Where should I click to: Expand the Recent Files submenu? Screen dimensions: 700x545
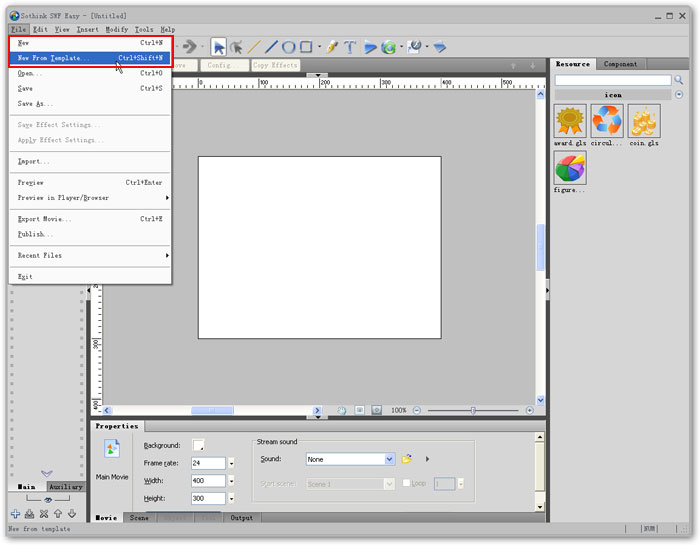click(90, 255)
